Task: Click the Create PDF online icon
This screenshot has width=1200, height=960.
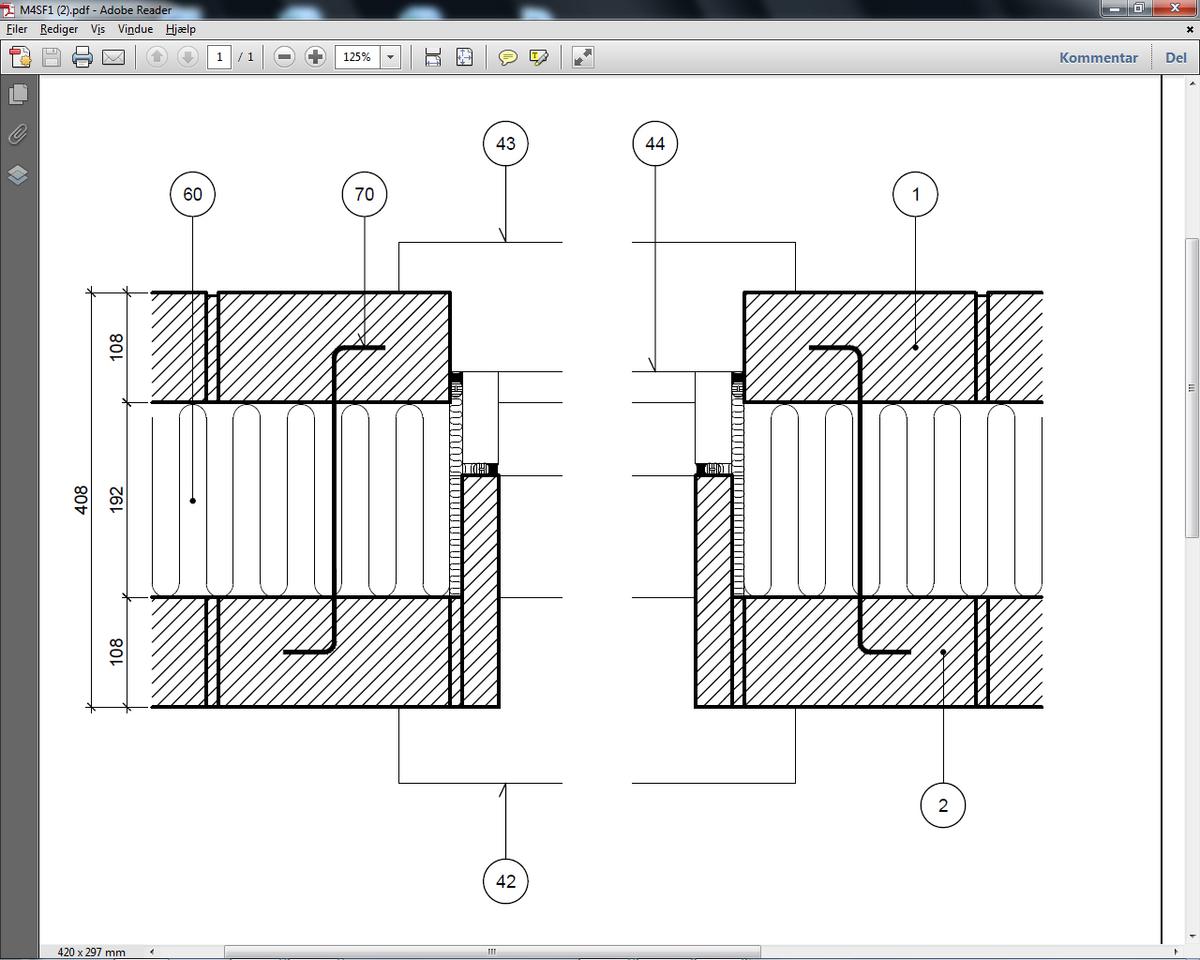Action: click(x=20, y=57)
